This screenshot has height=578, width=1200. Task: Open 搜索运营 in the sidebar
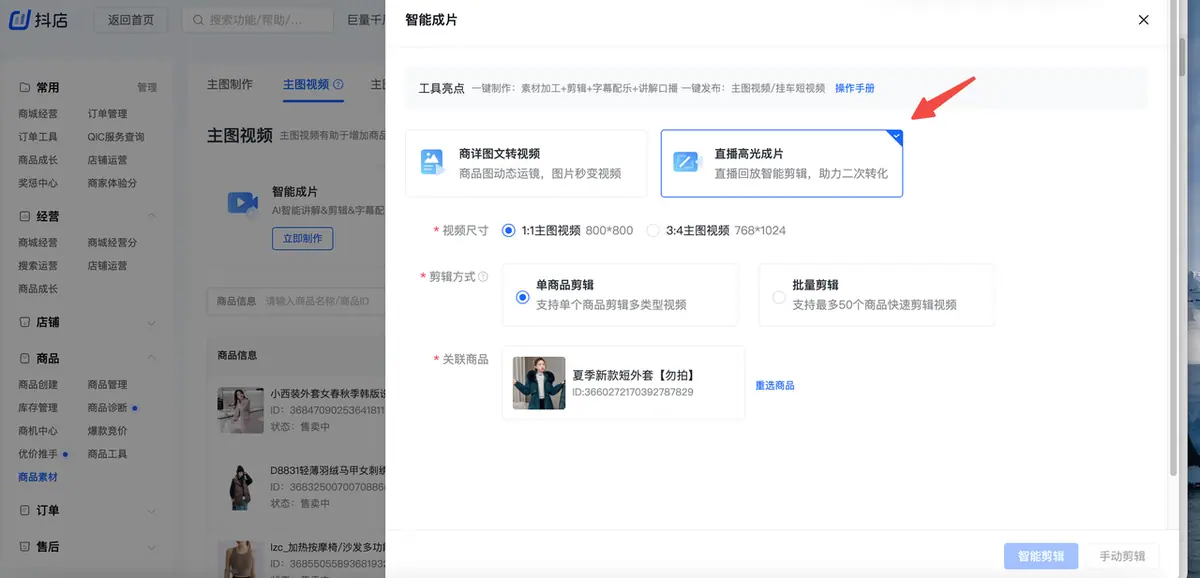(x=38, y=266)
